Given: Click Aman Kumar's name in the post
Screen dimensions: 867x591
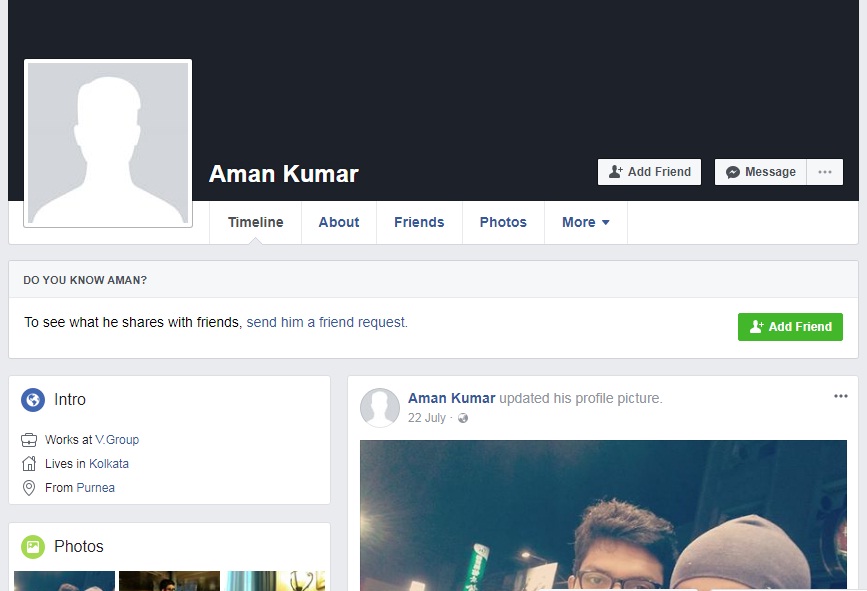Looking at the screenshot, I should (451, 398).
